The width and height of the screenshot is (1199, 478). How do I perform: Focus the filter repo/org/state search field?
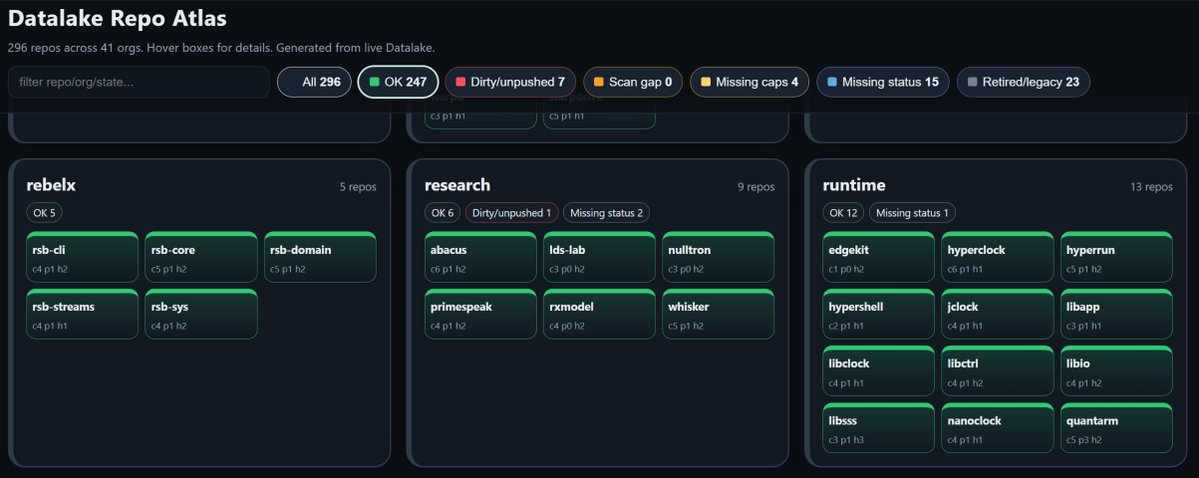(138, 82)
